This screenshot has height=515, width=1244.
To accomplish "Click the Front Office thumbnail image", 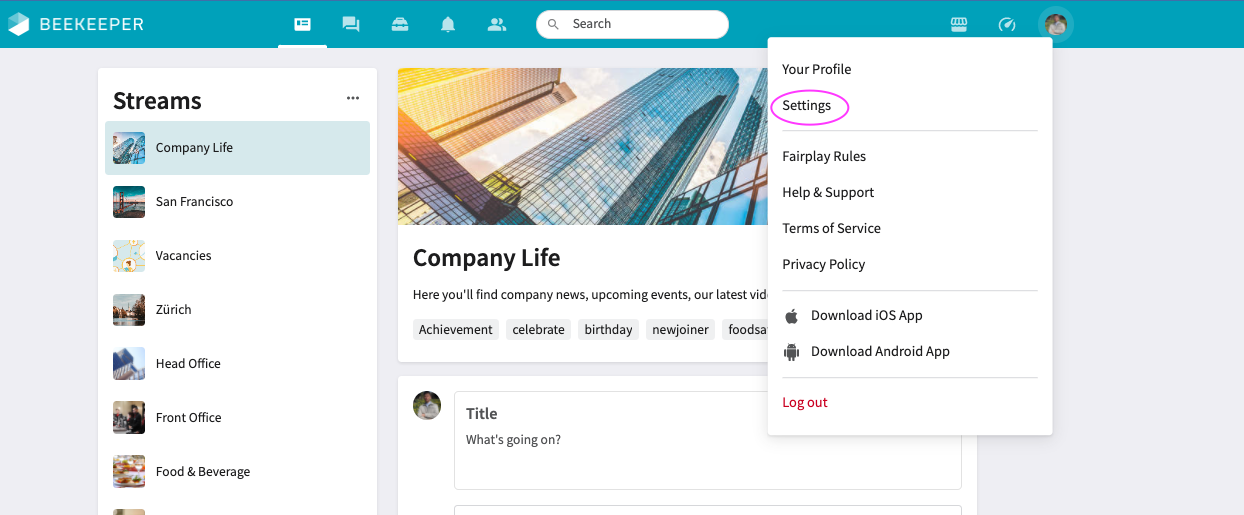I will (x=129, y=418).
